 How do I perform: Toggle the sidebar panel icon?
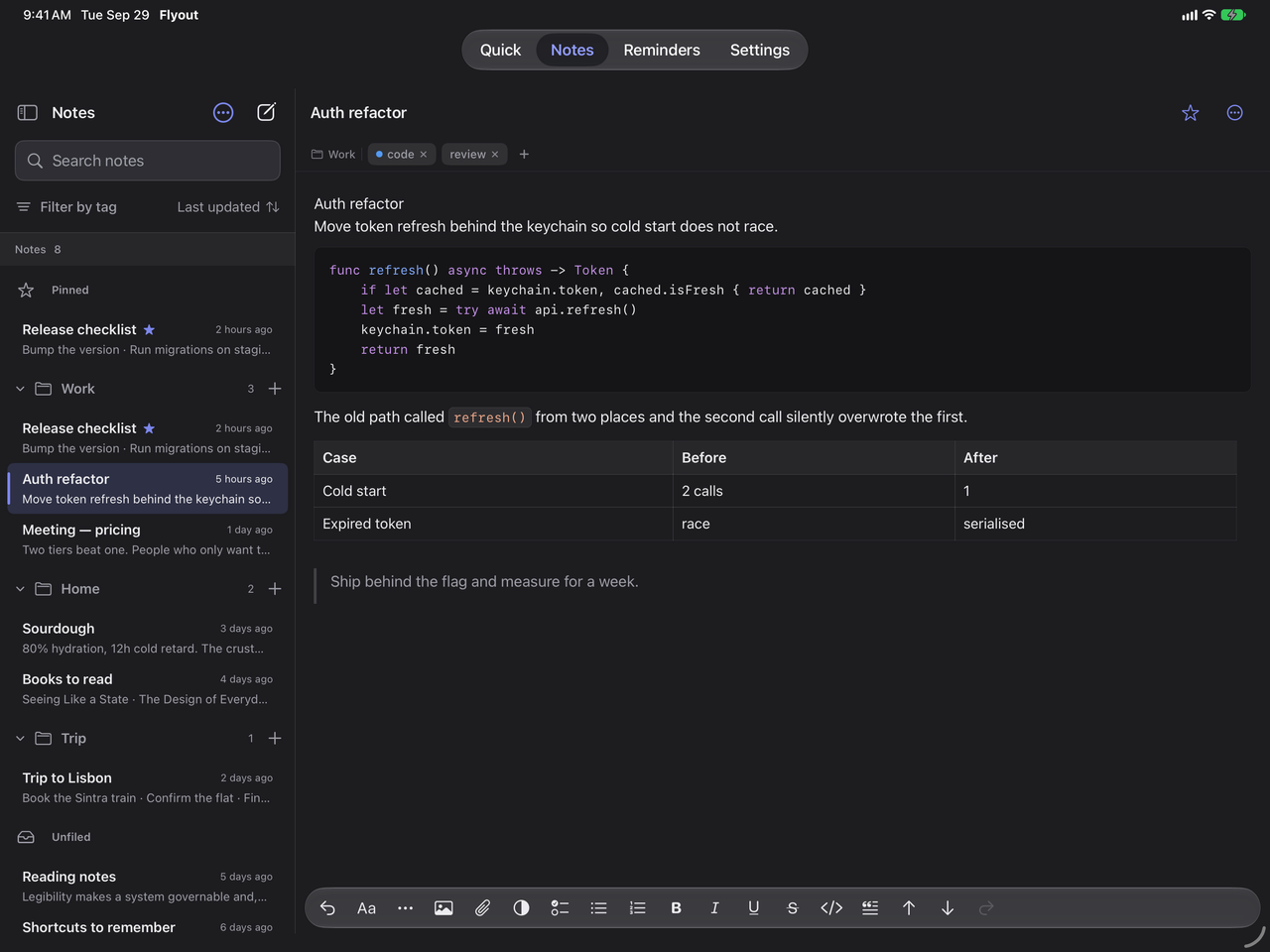click(x=28, y=113)
